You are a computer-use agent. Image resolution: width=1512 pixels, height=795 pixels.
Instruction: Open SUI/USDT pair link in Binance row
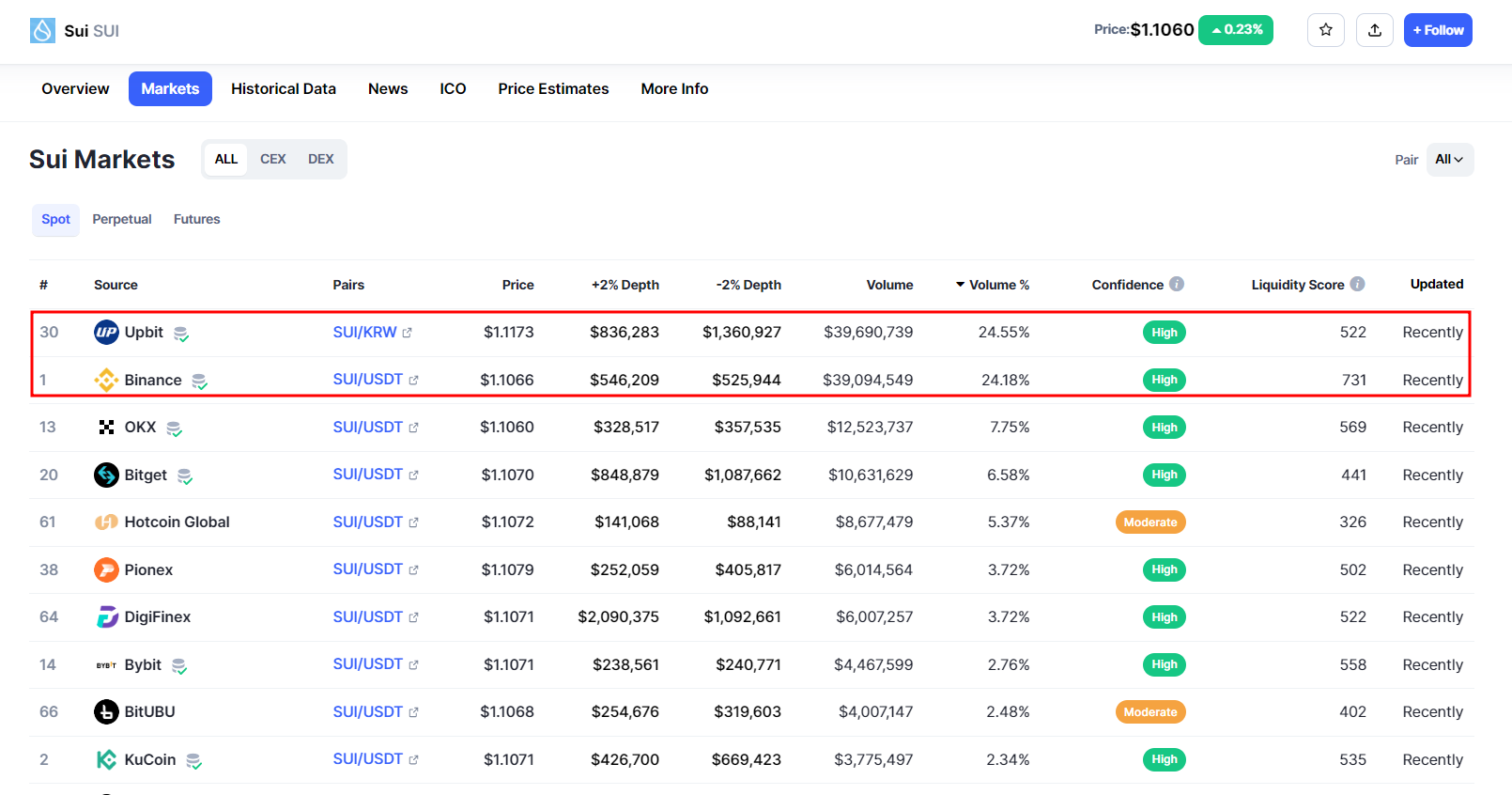[367, 380]
